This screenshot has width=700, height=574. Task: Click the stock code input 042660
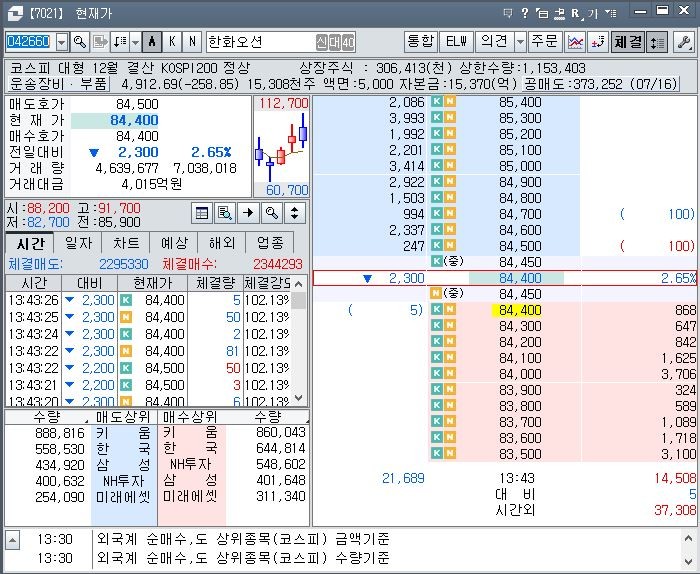pos(30,42)
